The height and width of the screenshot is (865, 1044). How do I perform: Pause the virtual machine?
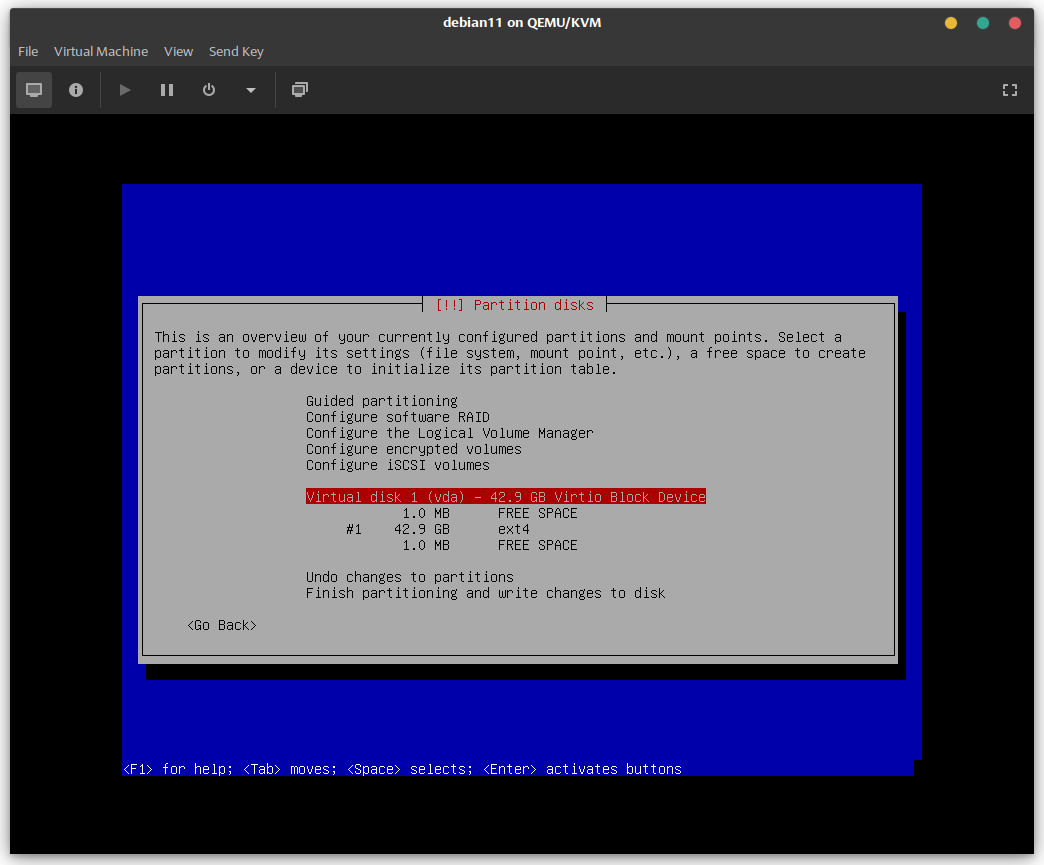(167, 90)
